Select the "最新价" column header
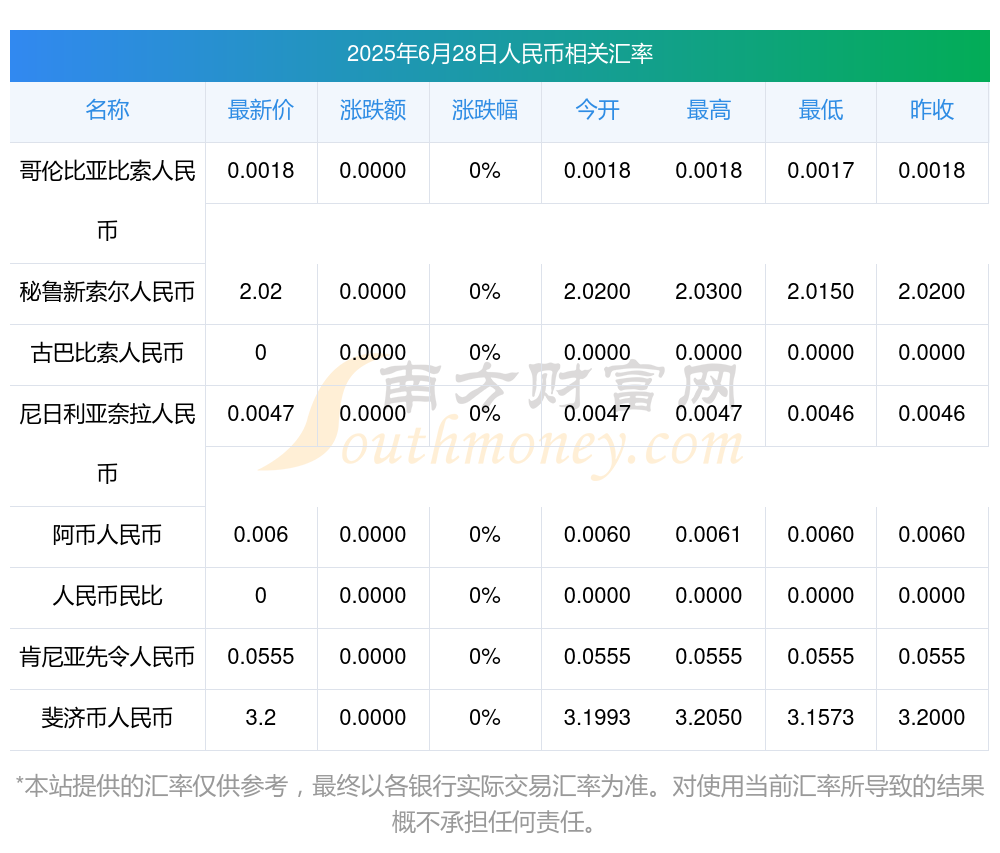 pos(261,110)
